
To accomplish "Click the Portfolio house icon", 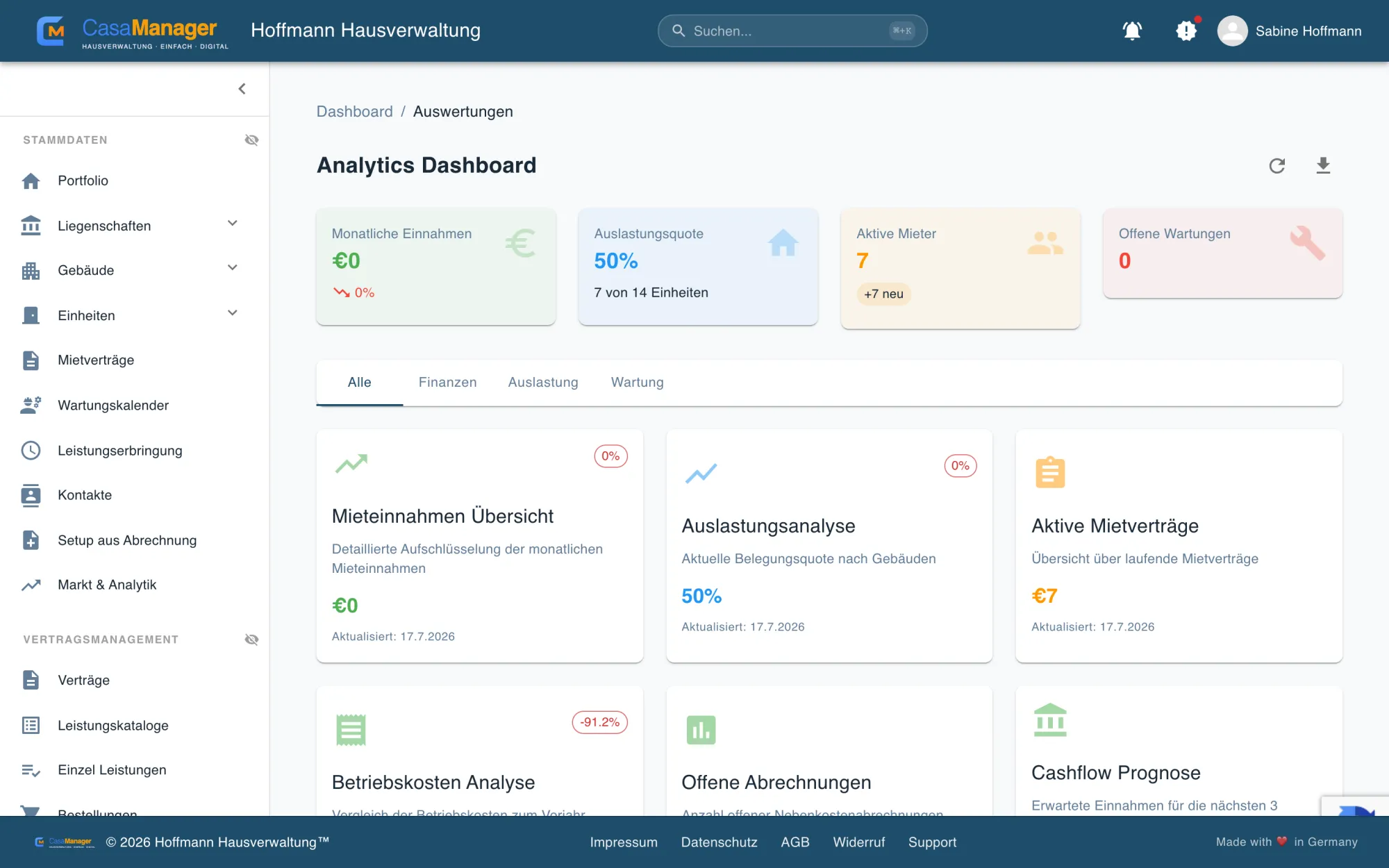I will click(31, 181).
